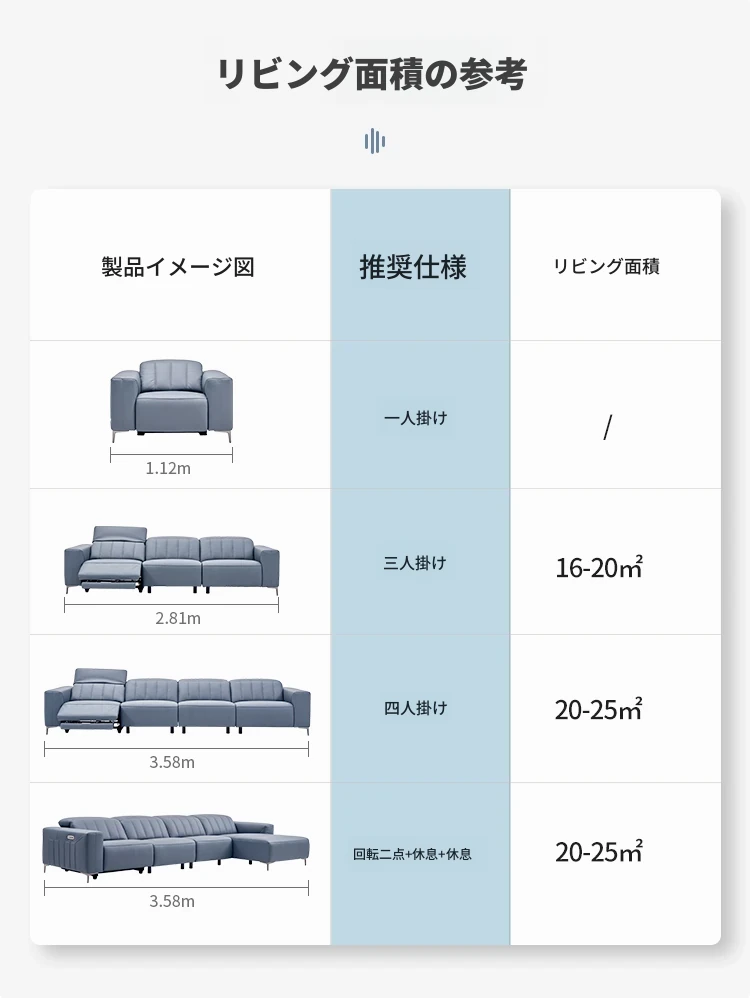Click the 四人掛け label
750x998 pixels.
[415, 708]
